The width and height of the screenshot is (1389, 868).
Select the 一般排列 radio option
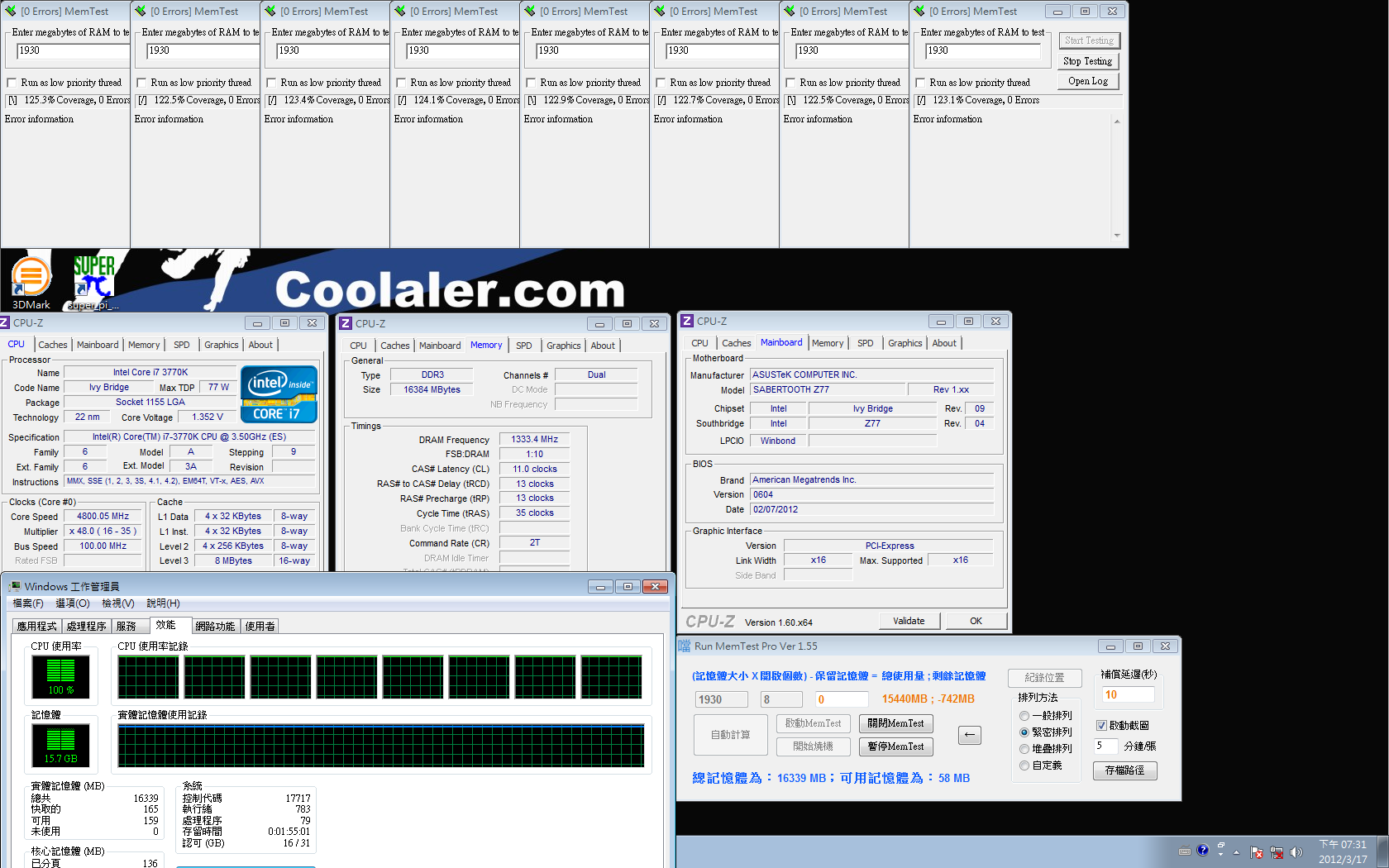coord(1024,716)
